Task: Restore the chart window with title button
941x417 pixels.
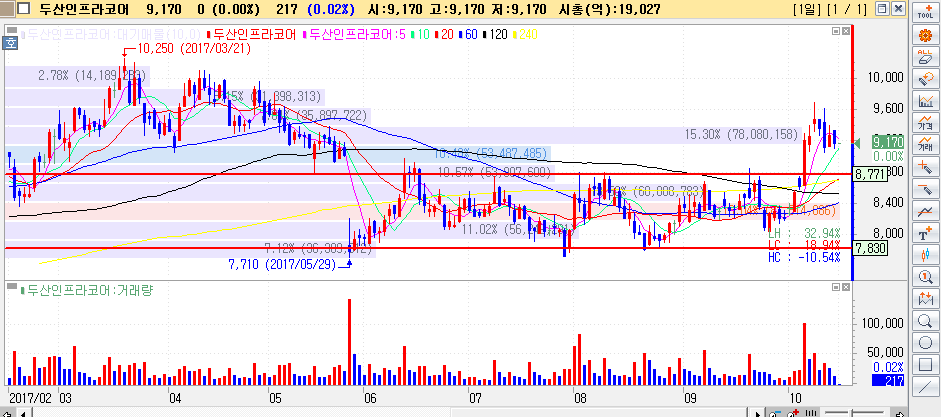Action: (882, 8)
